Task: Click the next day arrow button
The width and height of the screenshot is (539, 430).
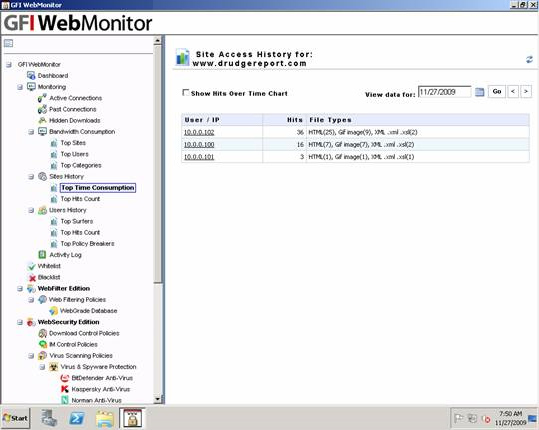Action: point(526,91)
